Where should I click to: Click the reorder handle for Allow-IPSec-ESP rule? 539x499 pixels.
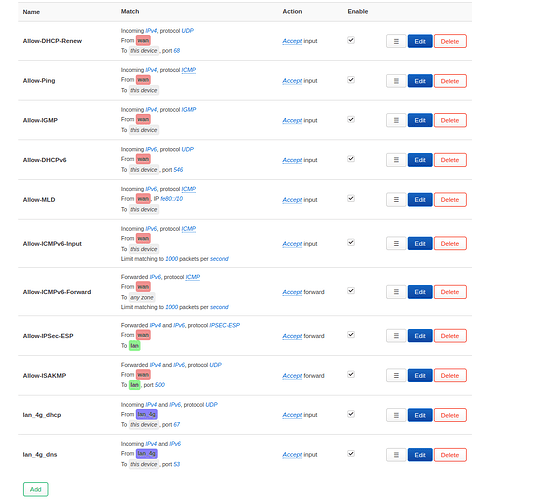click(x=396, y=336)
